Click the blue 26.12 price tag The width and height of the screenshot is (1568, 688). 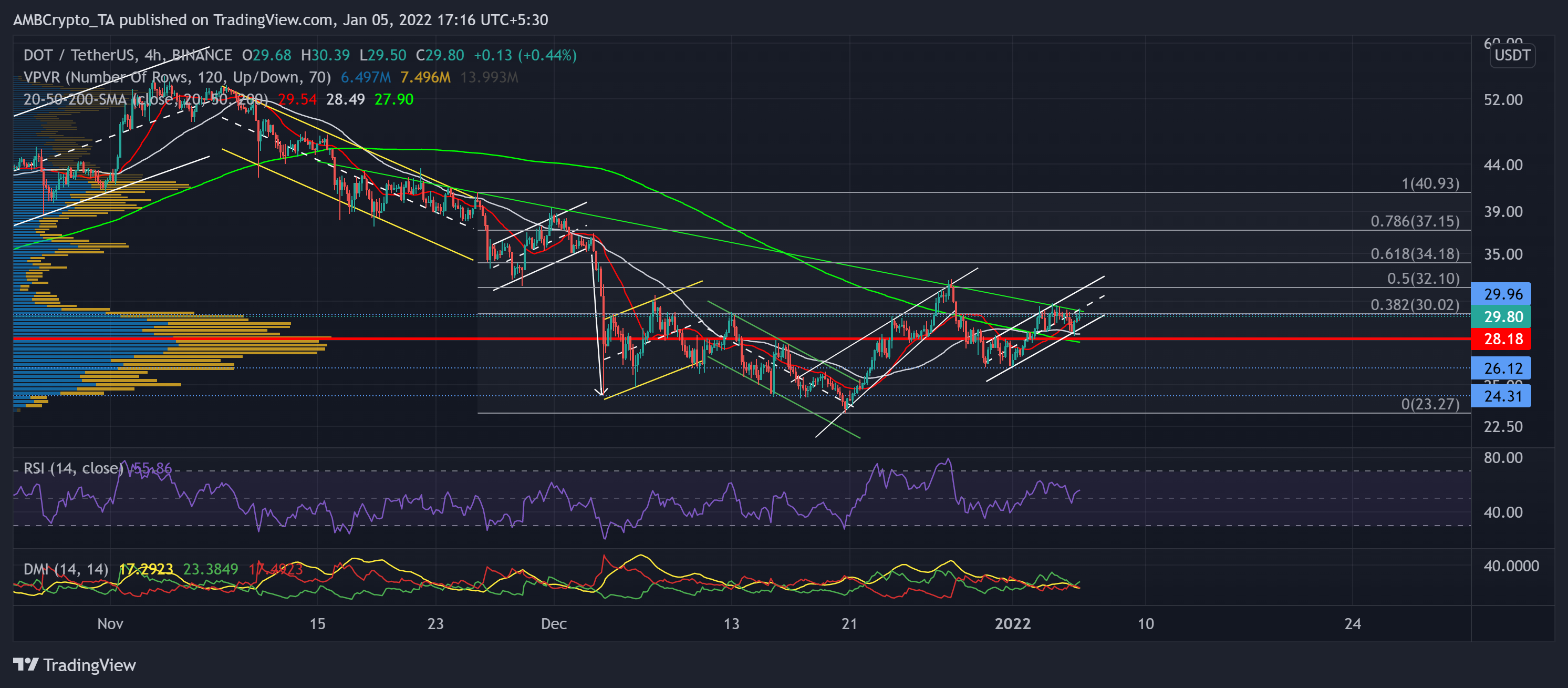tap(1502, 368)
